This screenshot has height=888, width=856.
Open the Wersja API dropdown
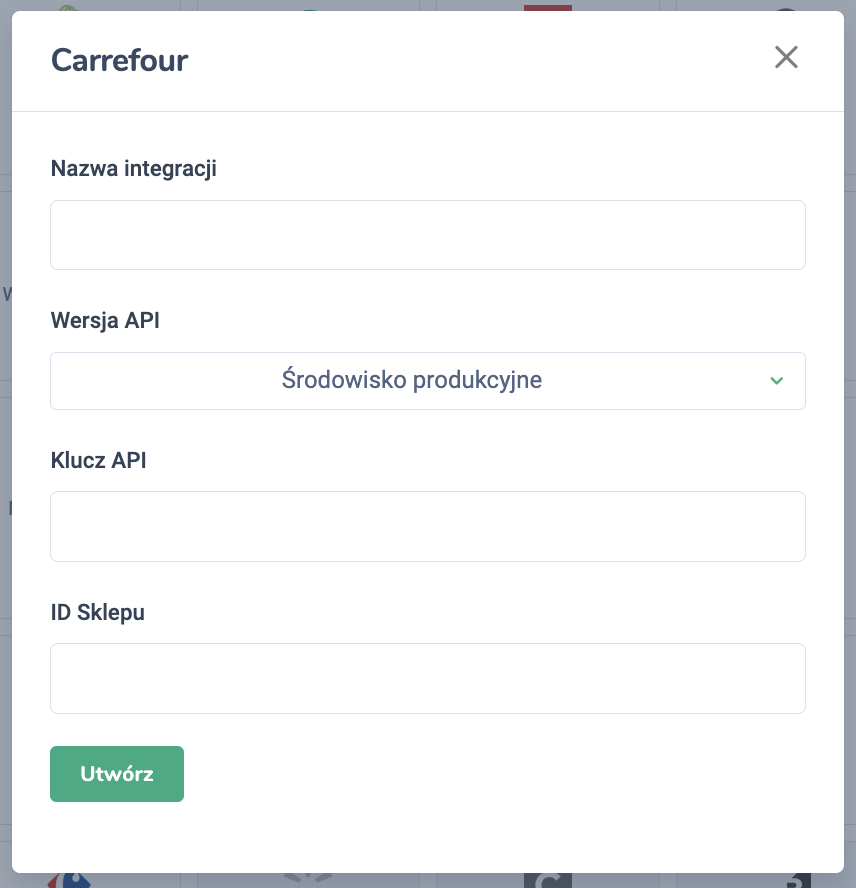(x=427, y=381)
